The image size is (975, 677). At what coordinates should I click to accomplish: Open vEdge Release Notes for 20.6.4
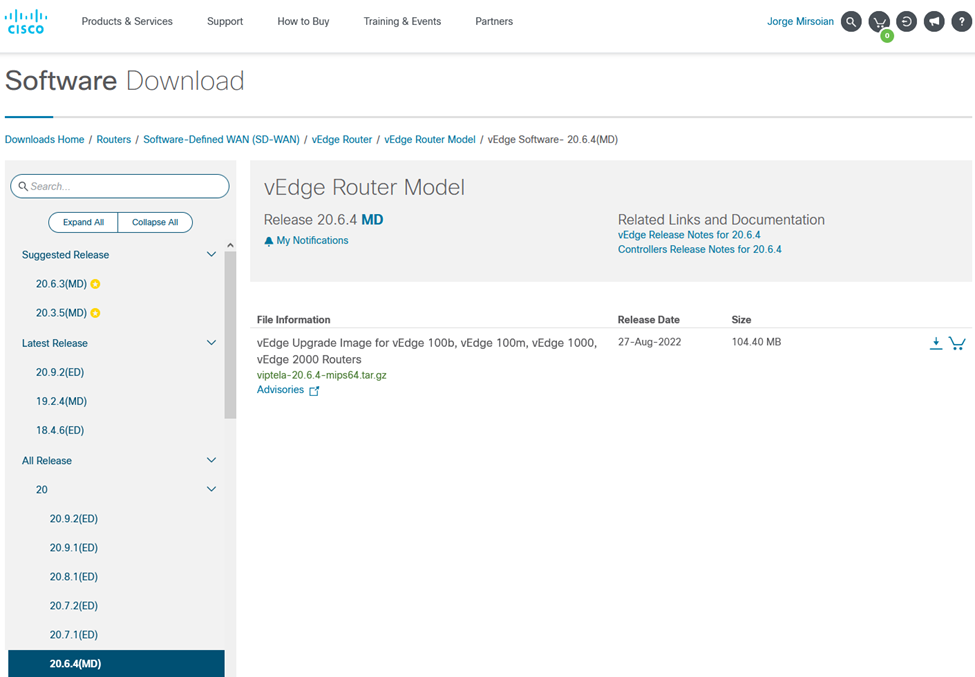point(689,235)
